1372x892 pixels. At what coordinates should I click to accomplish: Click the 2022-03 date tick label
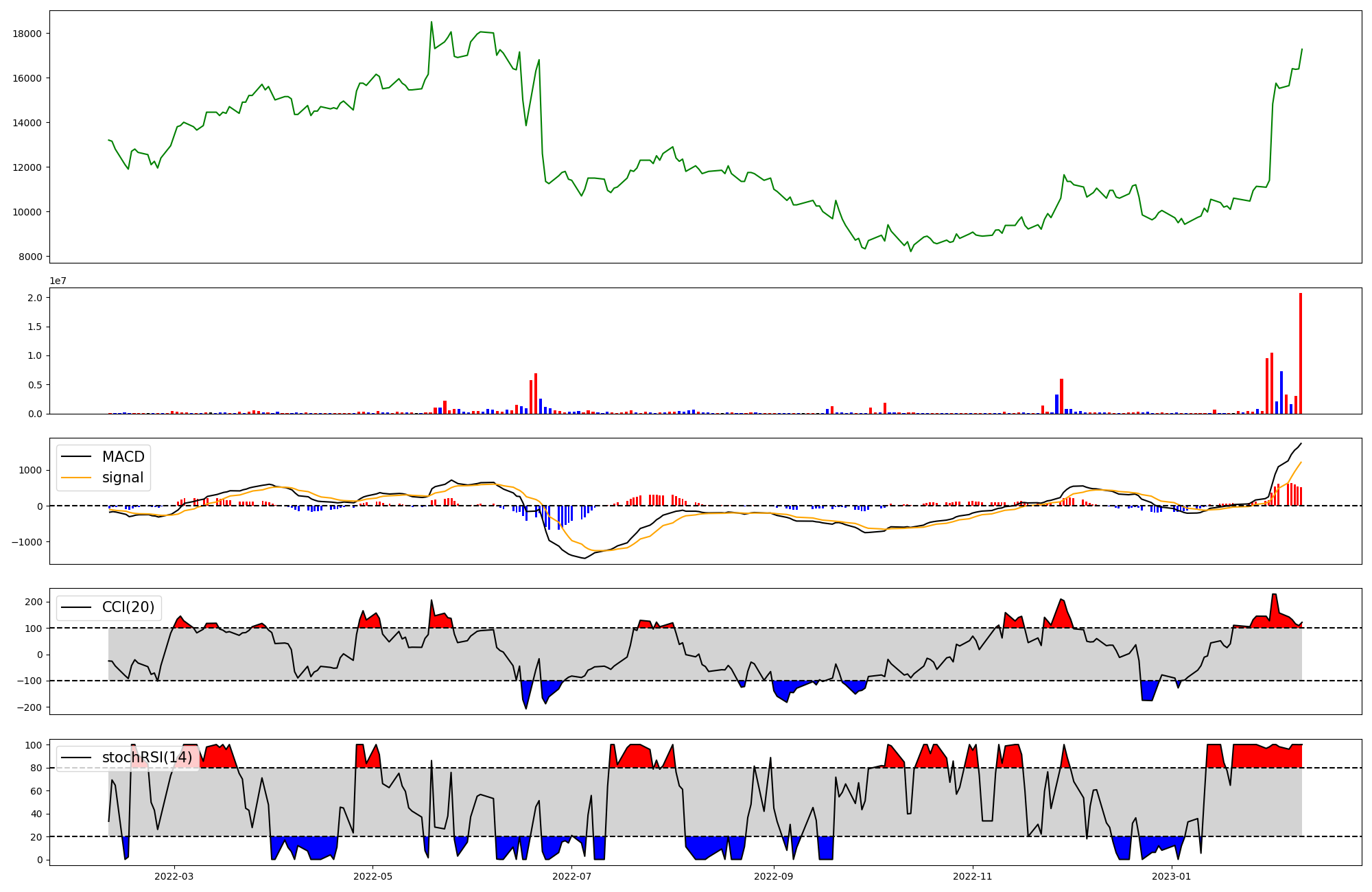tap(174, 876)
